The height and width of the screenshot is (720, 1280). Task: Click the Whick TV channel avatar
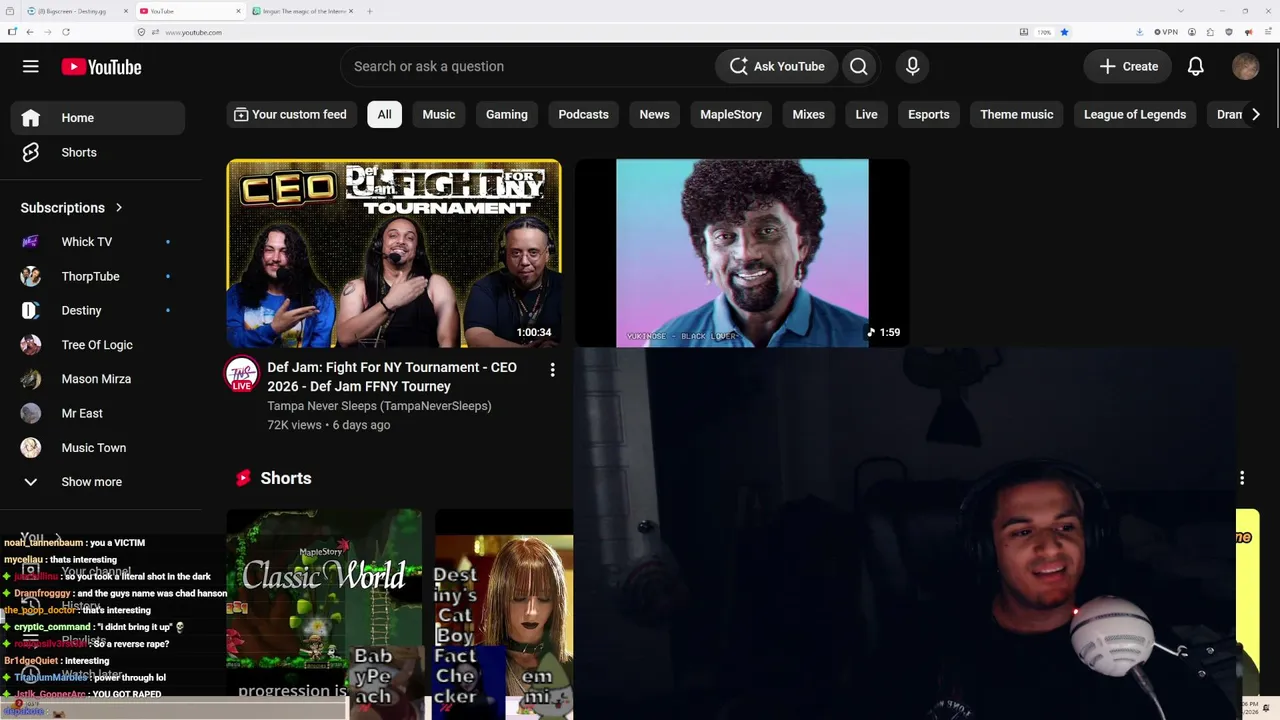[30, 242]
